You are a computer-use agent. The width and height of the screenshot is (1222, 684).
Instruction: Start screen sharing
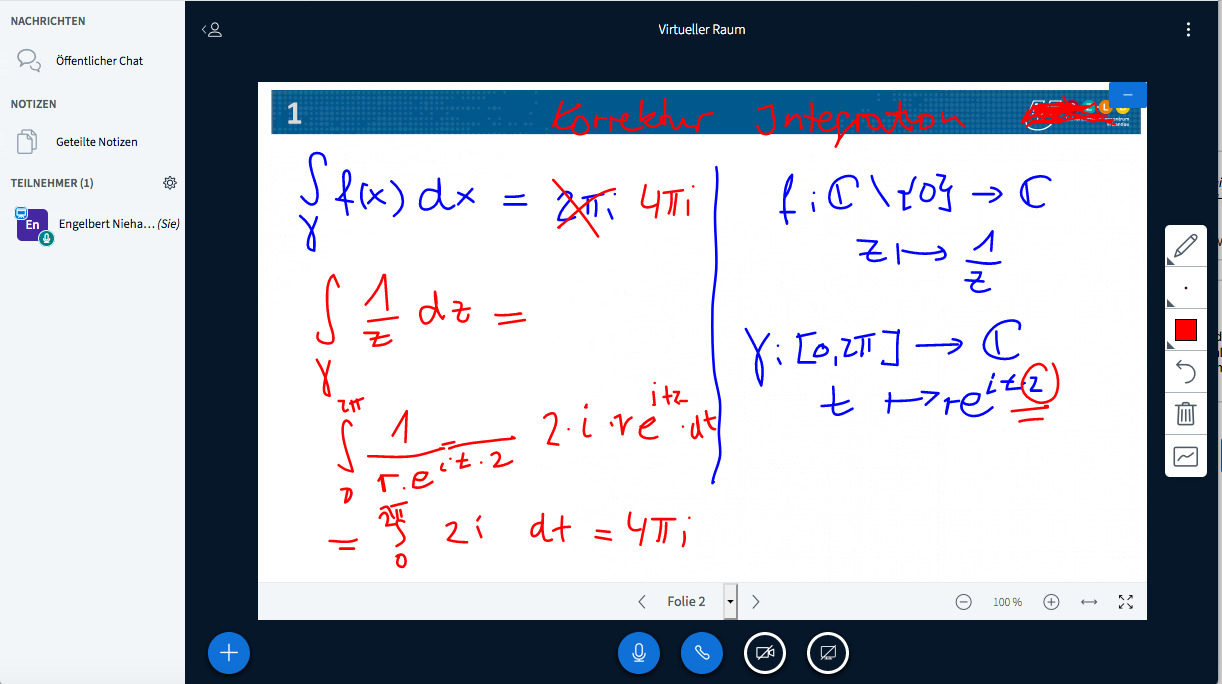pyautogui.click(x=828, y=652)
